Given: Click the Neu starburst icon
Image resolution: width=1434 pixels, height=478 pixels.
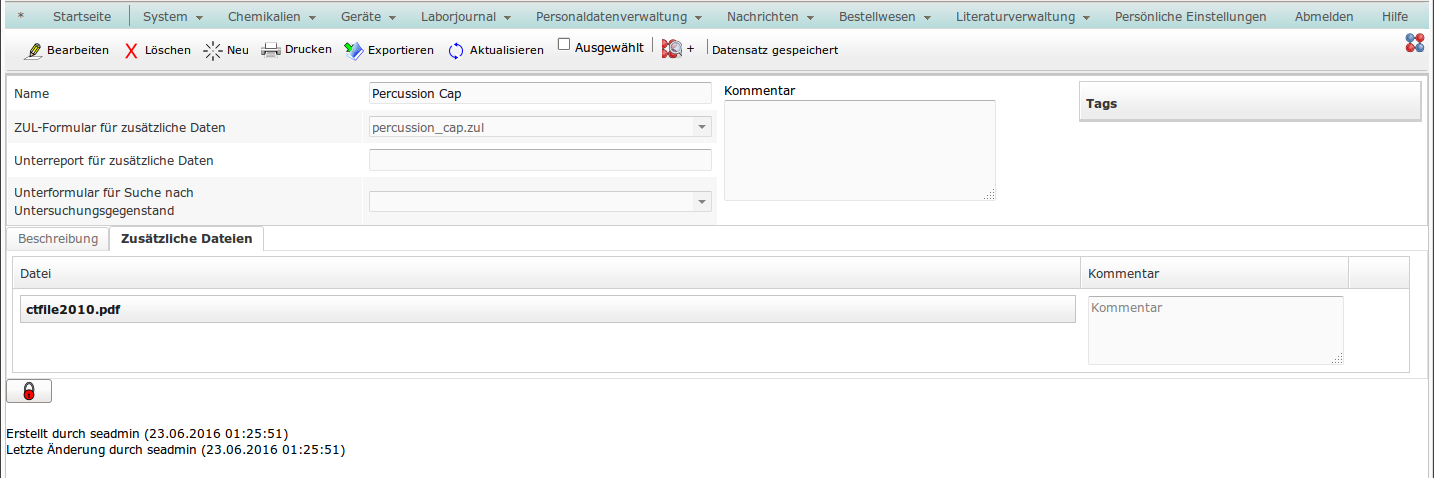Looking at the screenshot, I should pos(212,51).
